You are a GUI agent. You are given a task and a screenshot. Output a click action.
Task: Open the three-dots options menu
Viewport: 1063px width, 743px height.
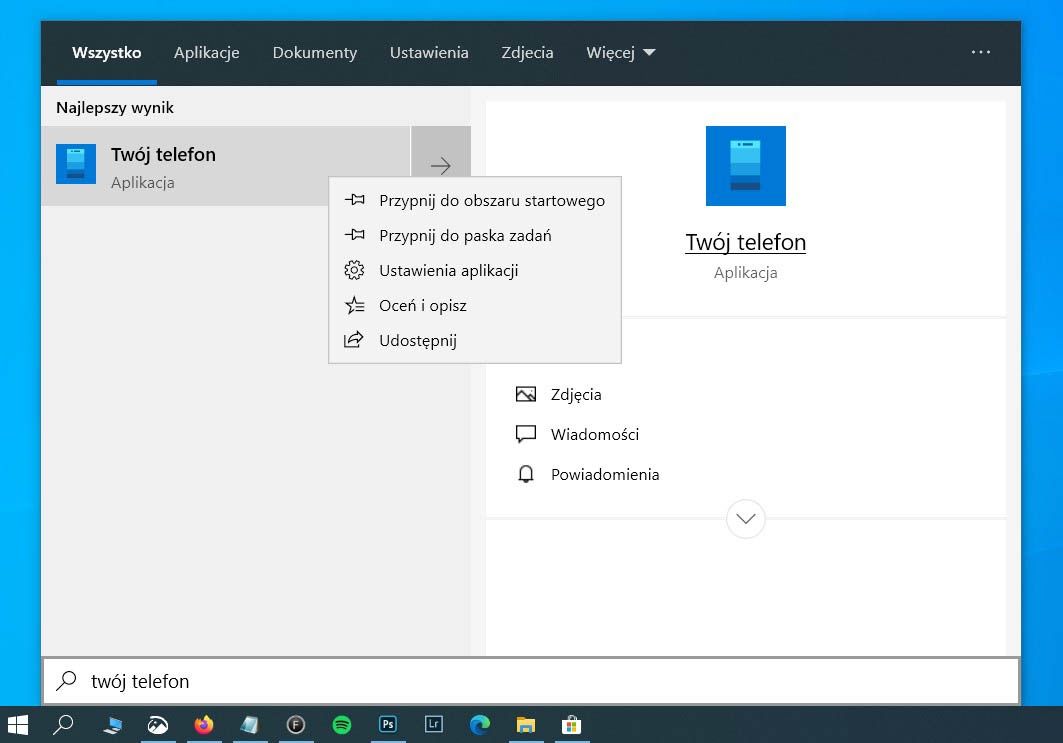click(981, 52)
